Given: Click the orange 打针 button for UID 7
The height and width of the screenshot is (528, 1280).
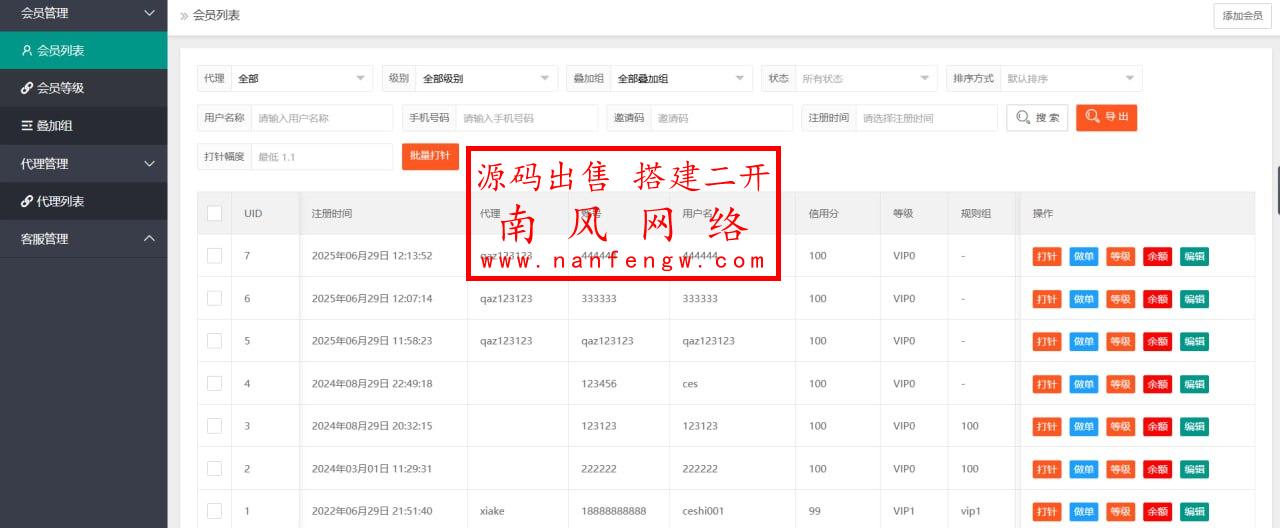Looking at the screenshot, I should click(x=1046, y=256).
